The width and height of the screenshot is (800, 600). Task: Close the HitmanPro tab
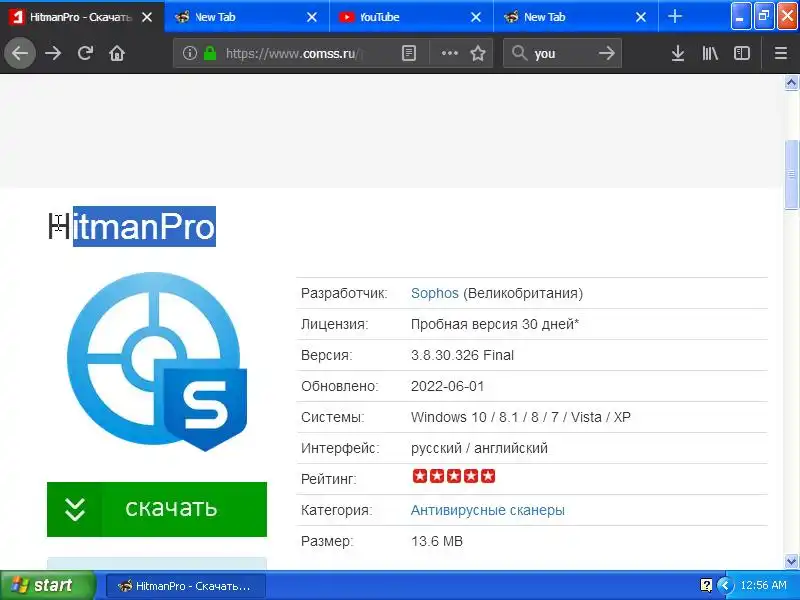click(x=147, y=17)
